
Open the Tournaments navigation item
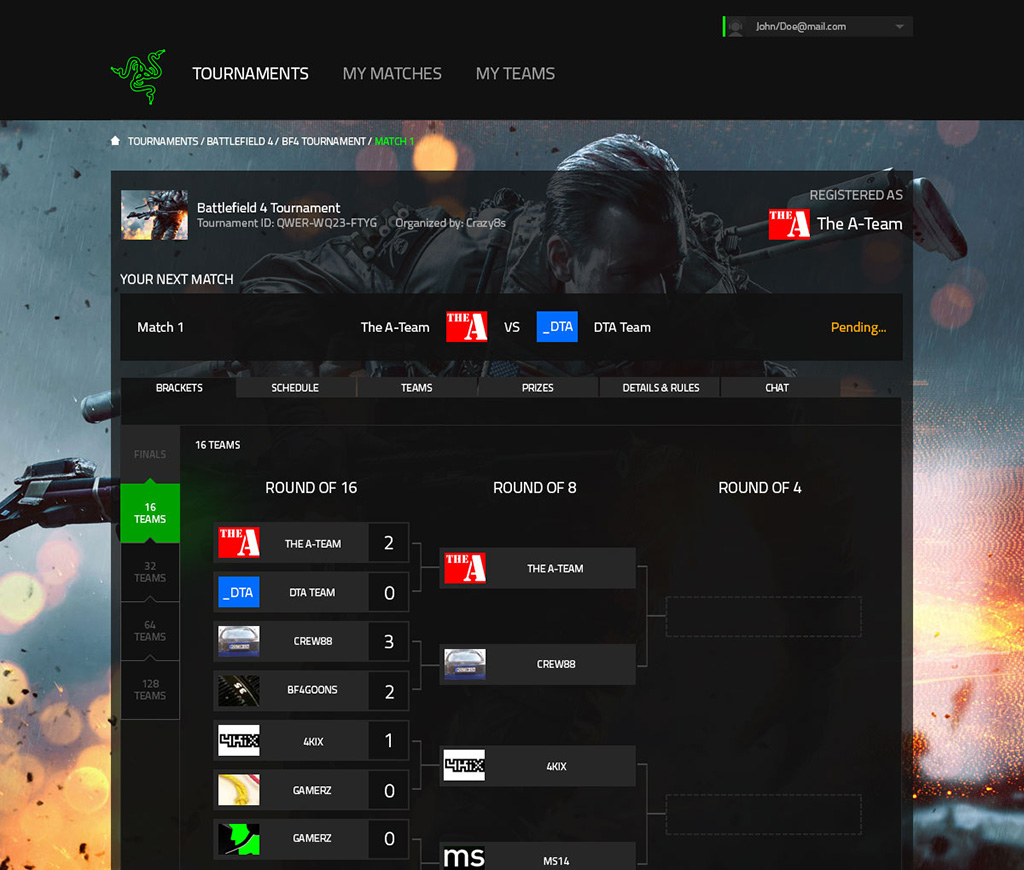click(x=250, y=74)
